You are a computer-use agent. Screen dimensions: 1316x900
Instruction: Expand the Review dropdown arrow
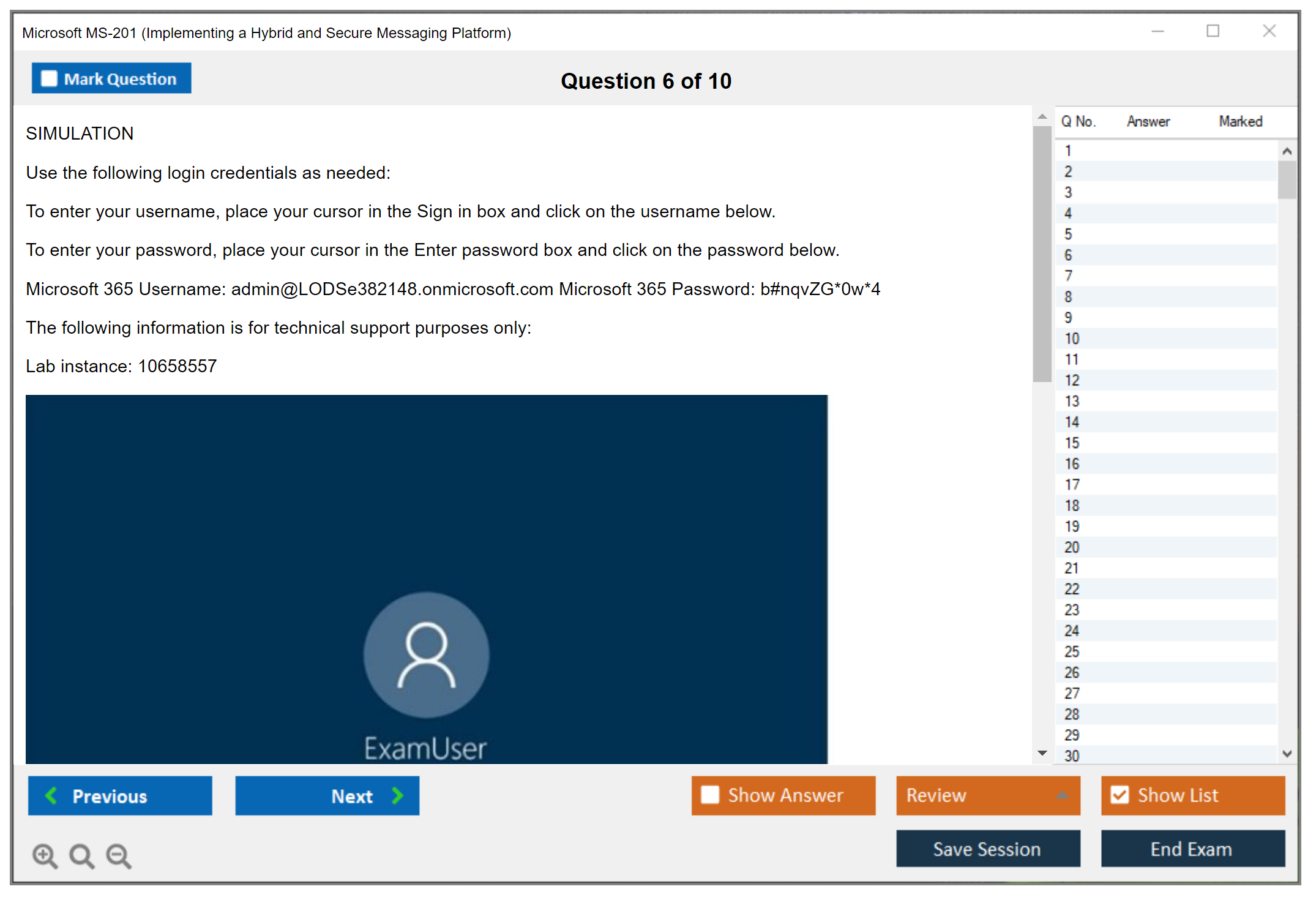(1062, 795)
